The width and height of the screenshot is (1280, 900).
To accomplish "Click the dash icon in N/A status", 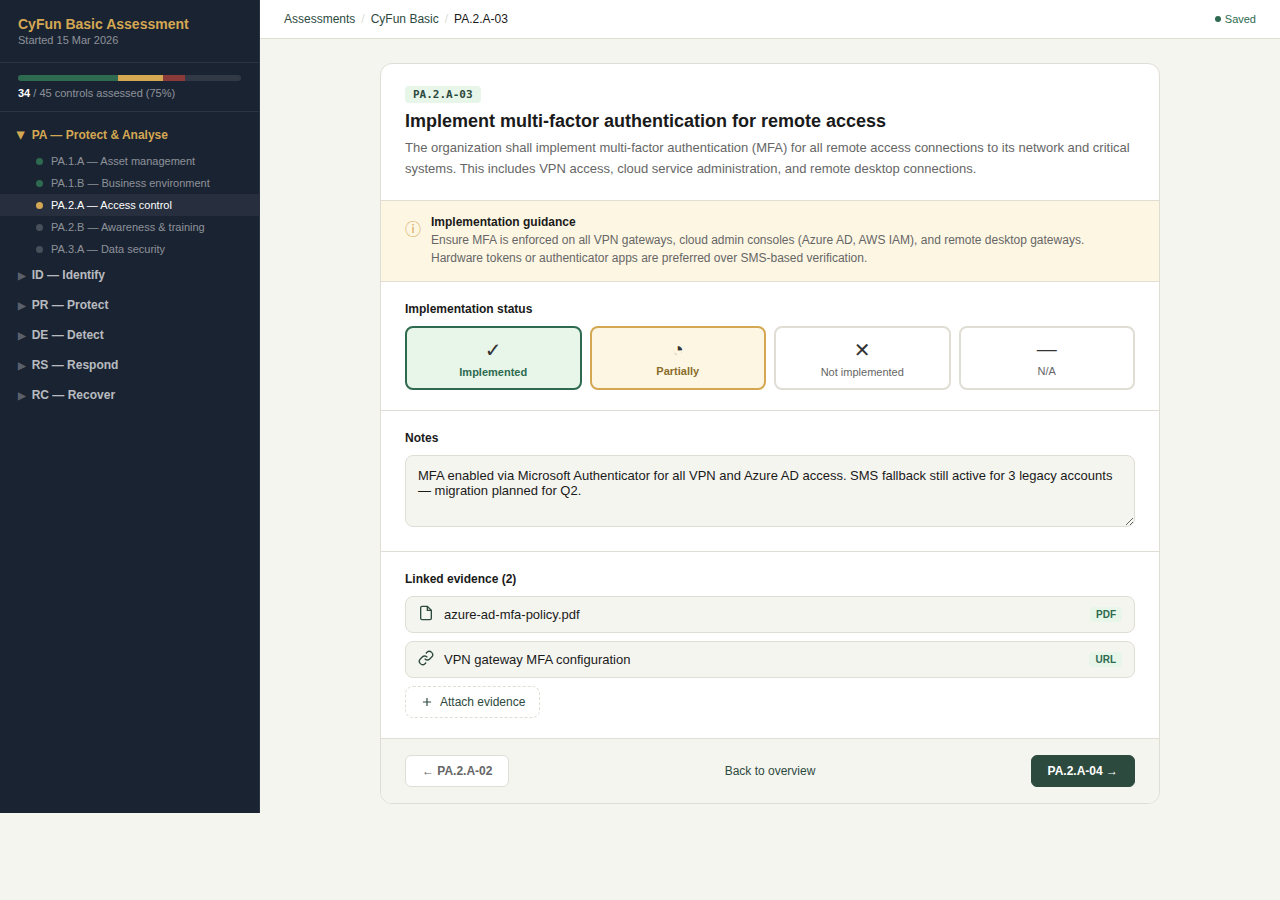I will click(x=1046, y=350).
